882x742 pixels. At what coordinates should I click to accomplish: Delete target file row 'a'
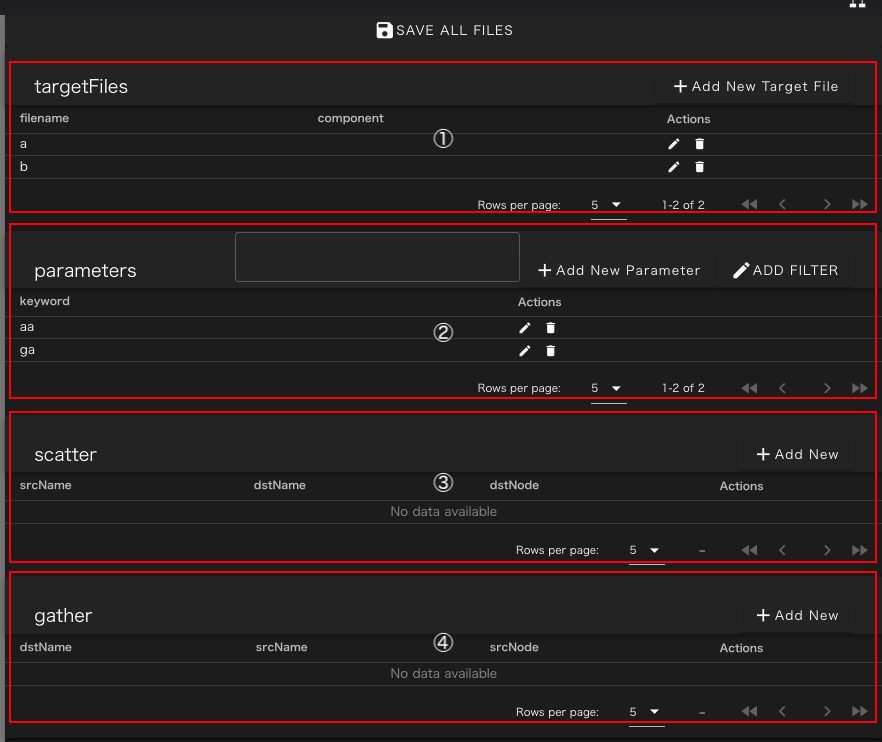pyautogui.click(x=700, y=144)
